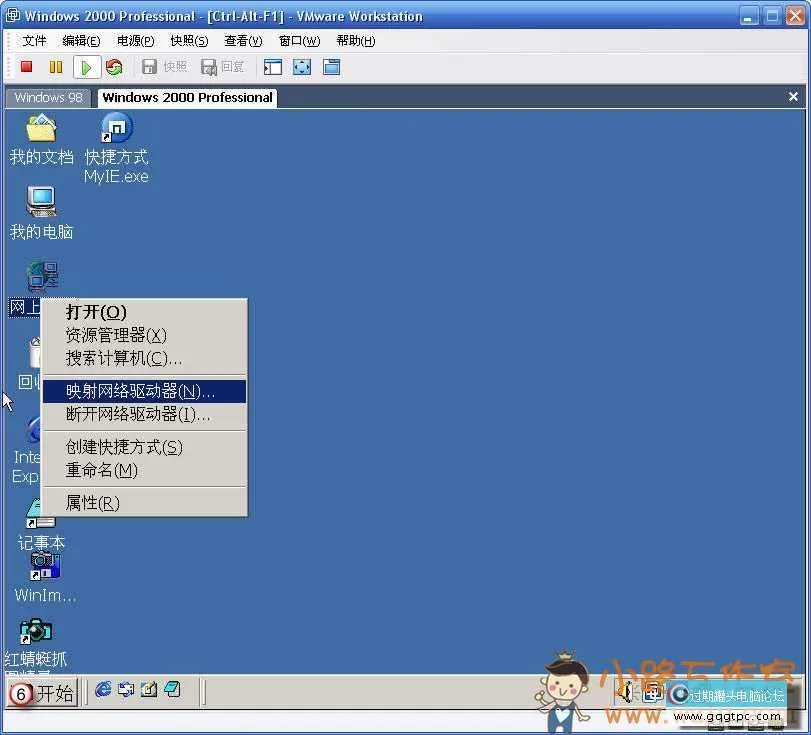Select 属性 at the bottom of the context menu
This screenshot has height=735, width=811.
91,502
